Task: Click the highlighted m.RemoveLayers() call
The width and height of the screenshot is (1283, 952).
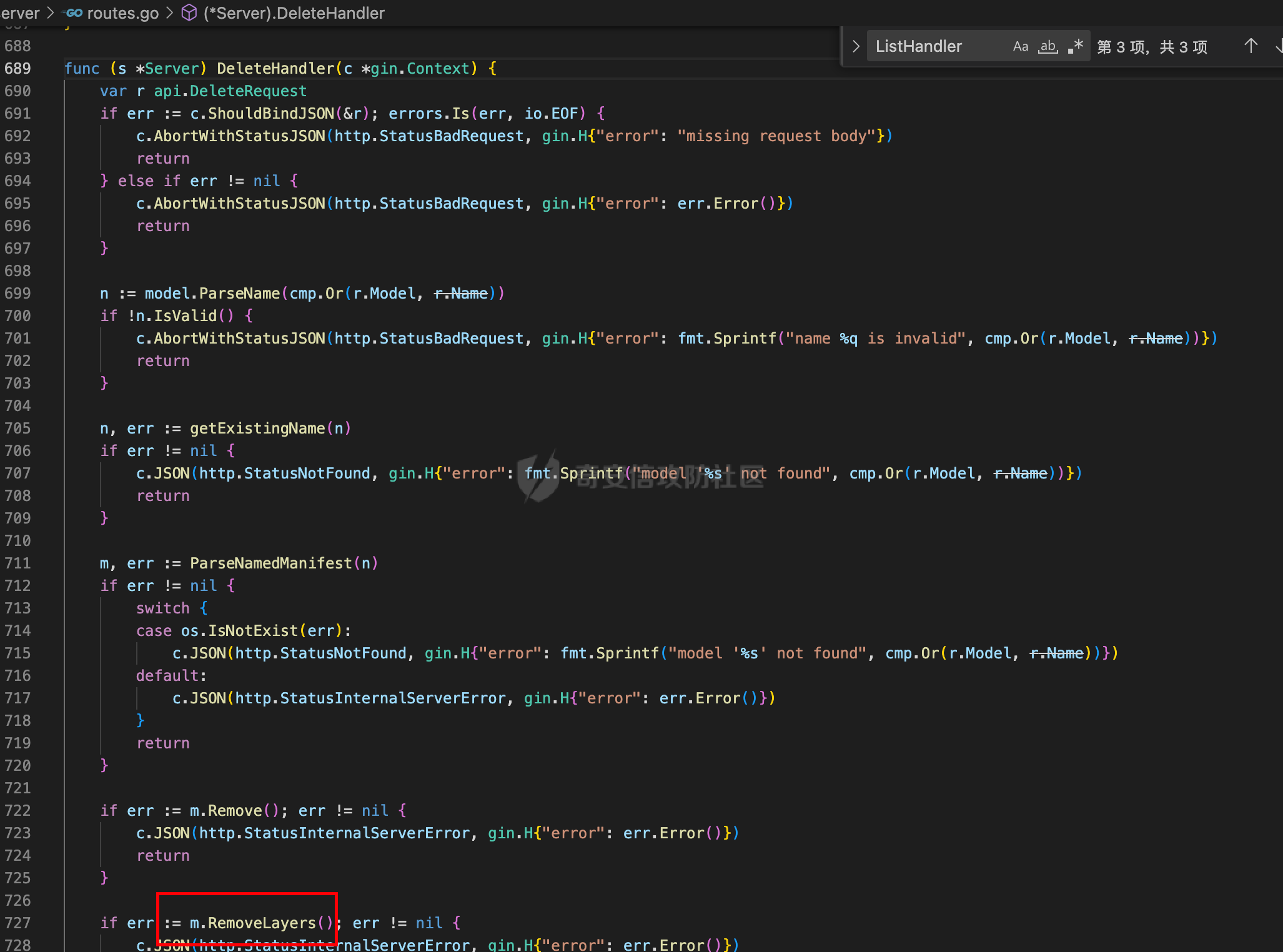Action: pyautogui.click(x=261, y=923)
